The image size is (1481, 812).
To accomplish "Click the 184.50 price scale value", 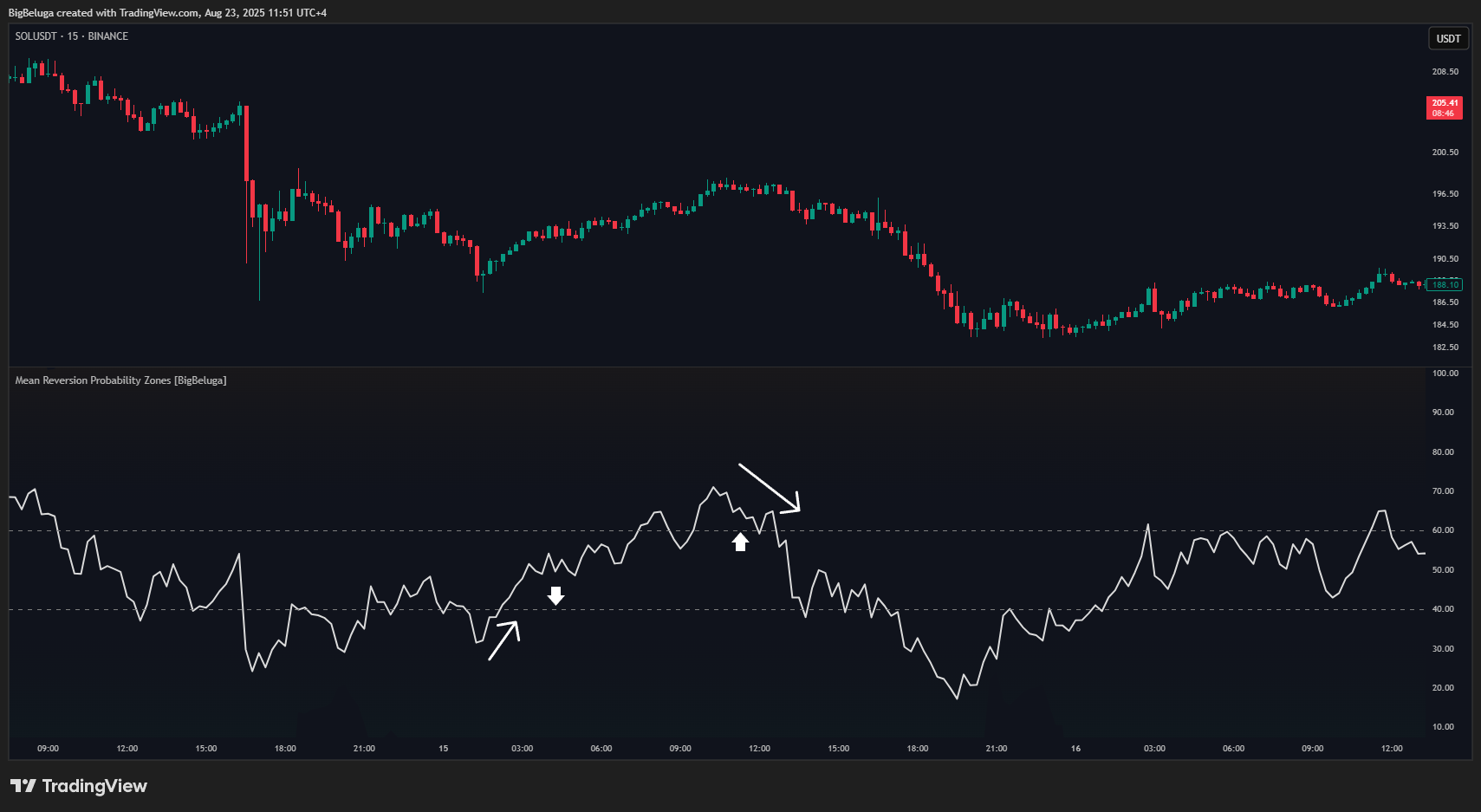I will 1445,325.
